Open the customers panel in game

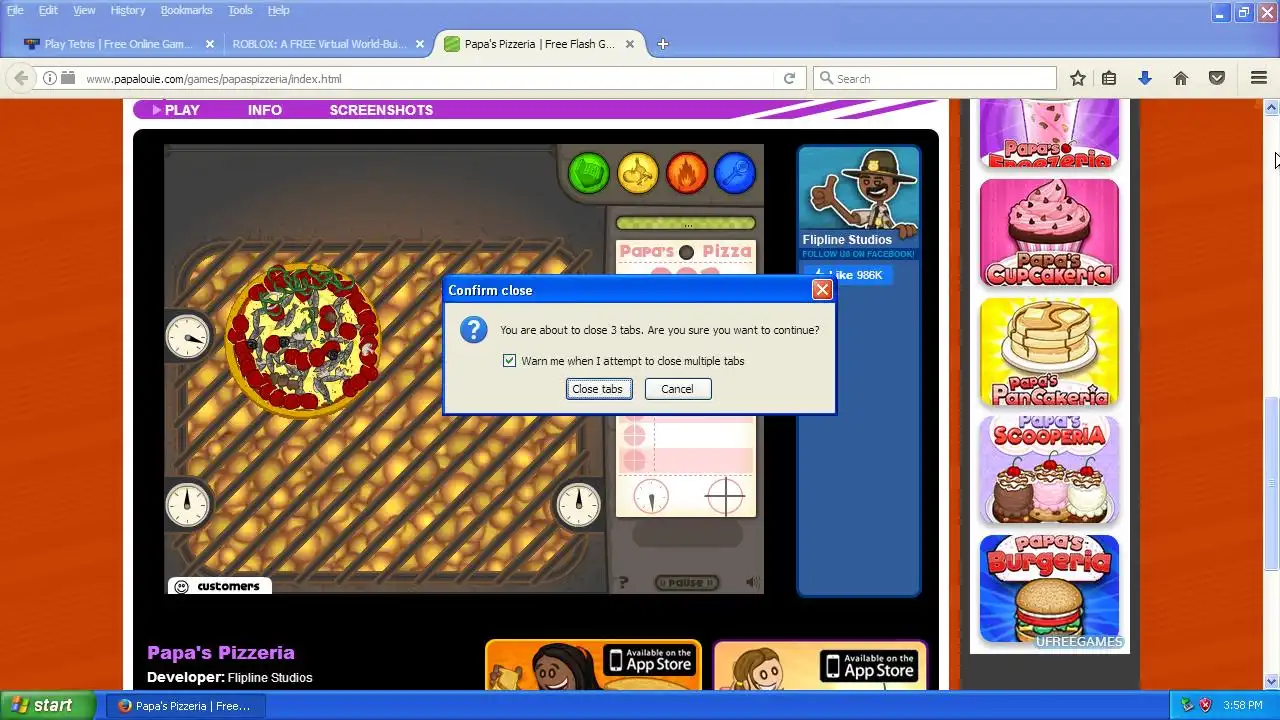point(218,586)
